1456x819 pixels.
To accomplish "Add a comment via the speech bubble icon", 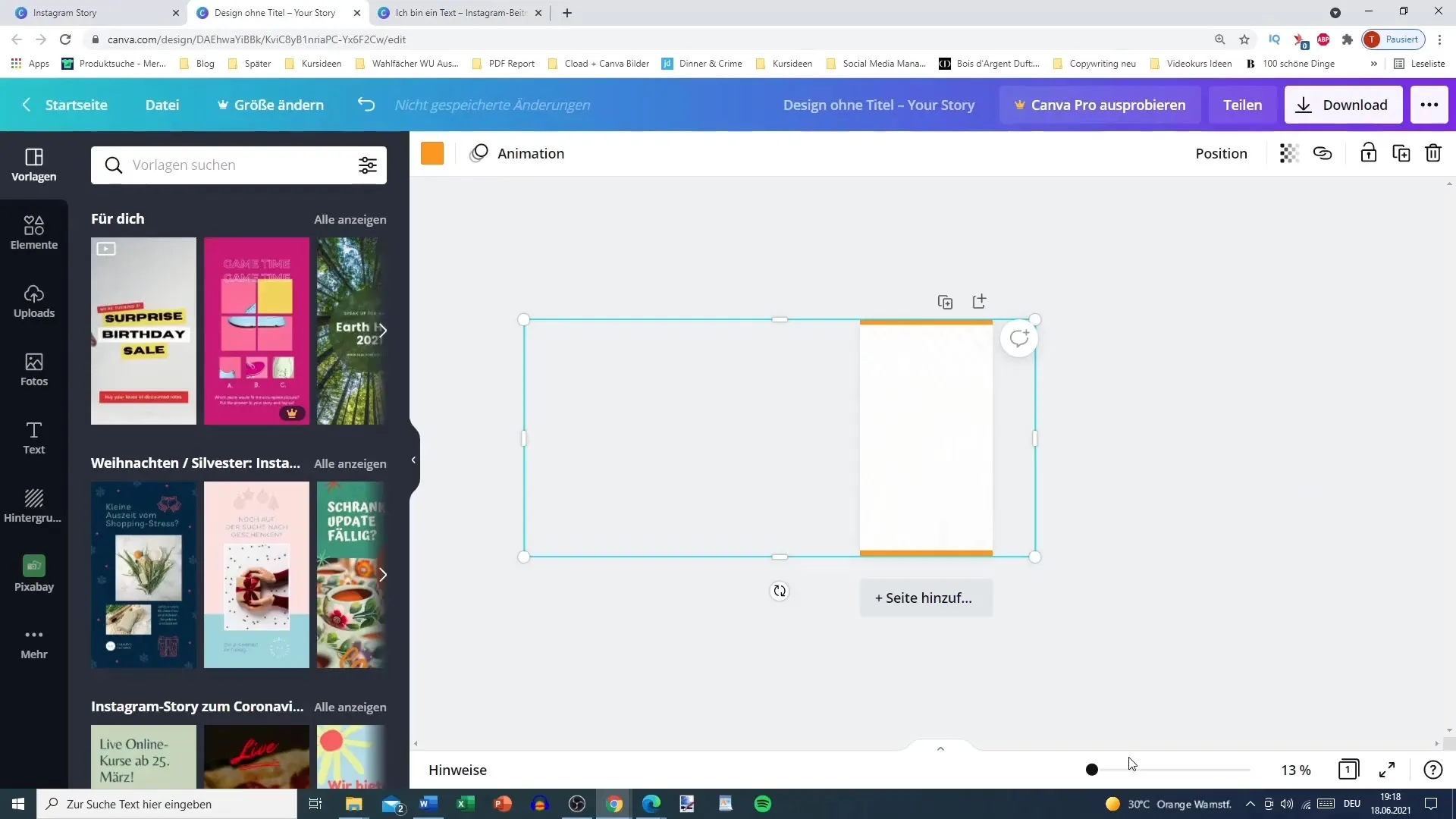I will (x=1019, y=338).
